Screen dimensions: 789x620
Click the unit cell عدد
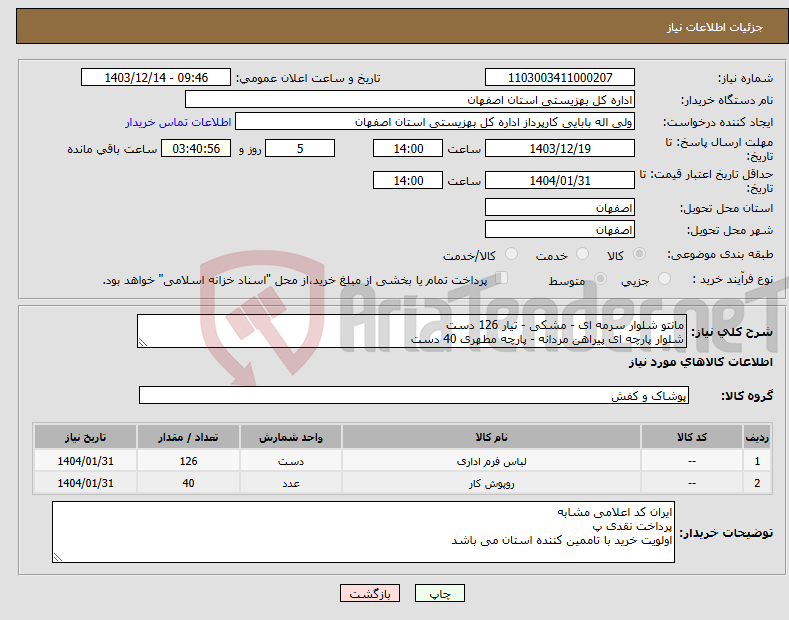[291, 483]
